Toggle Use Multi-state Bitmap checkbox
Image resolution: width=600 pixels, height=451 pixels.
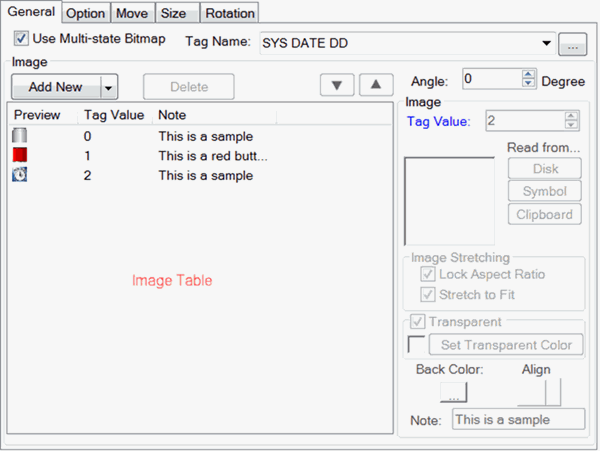pyautogui.click(x=21, y=39)
